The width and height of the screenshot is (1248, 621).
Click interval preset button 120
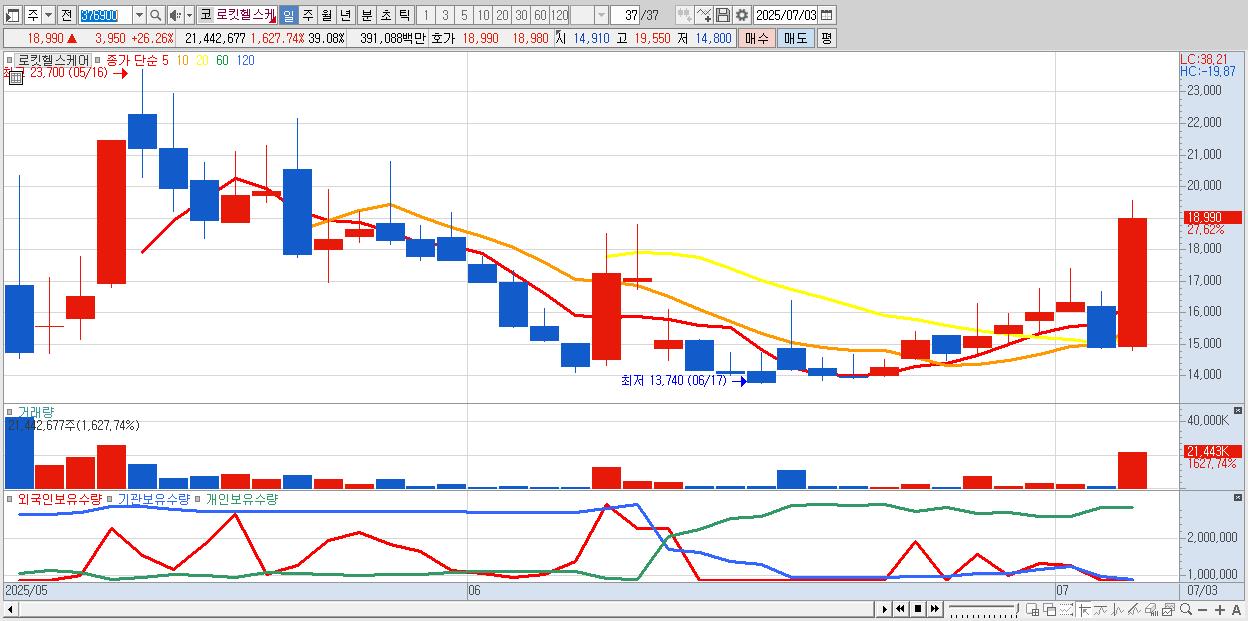coord(560,15)
